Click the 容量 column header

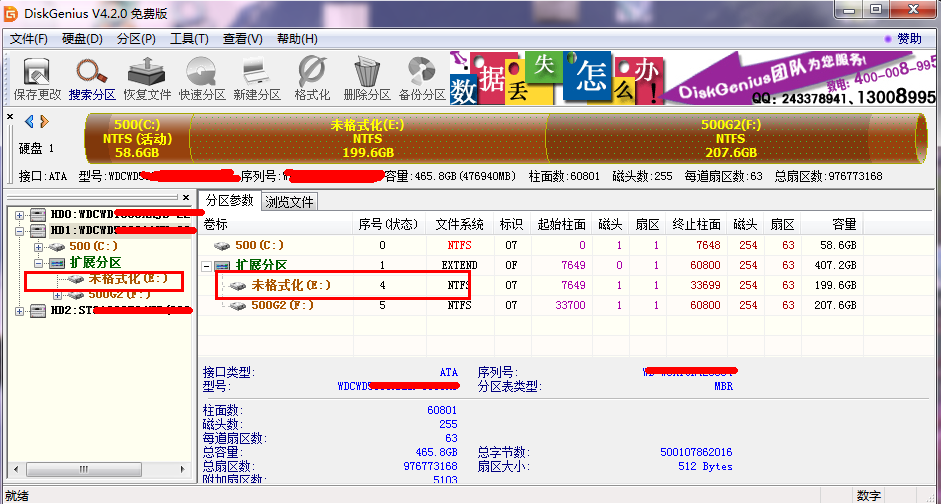832,224
